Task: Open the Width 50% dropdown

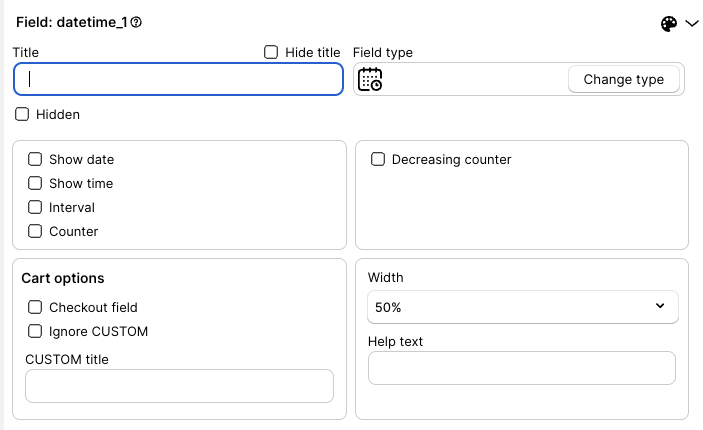Action: click(x=523, y=307)
